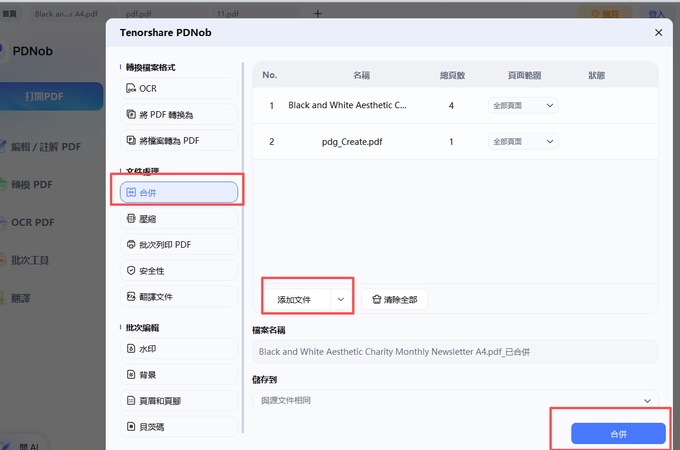The image size is (680, 450).
Task: Open 編輯 / 註解 PDF in background sidebar
Action: click(46, 147)
